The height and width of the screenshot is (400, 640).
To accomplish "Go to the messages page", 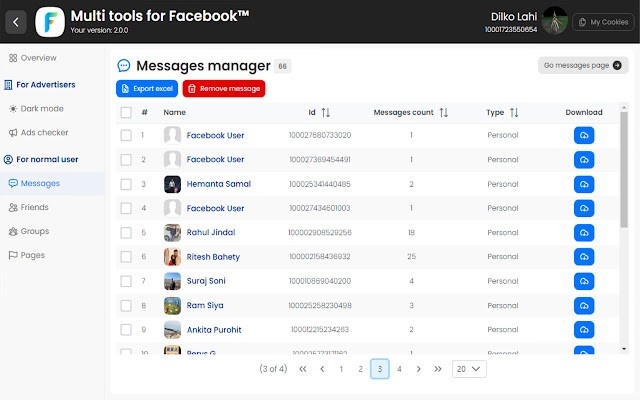I will click(583, 65).
